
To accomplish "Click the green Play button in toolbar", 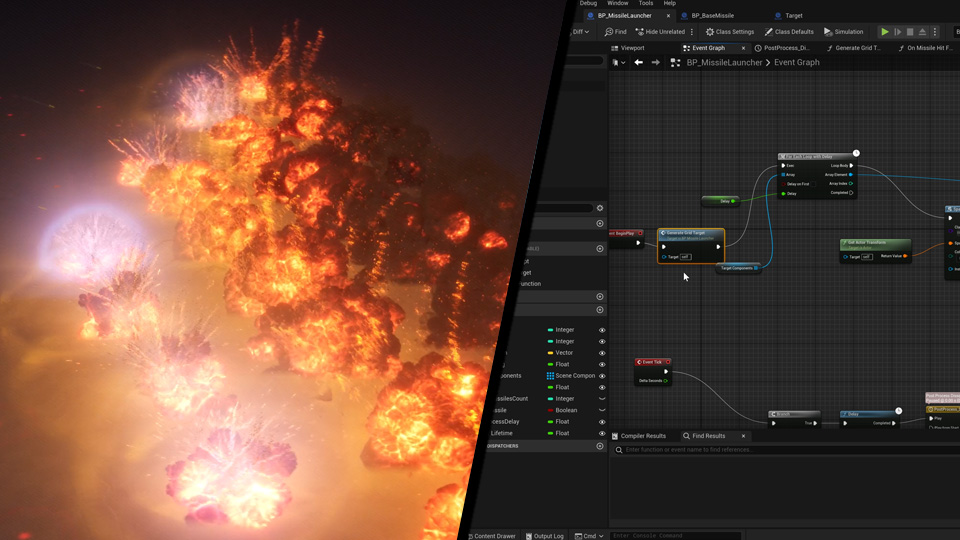I will click(x=885, y=32).
